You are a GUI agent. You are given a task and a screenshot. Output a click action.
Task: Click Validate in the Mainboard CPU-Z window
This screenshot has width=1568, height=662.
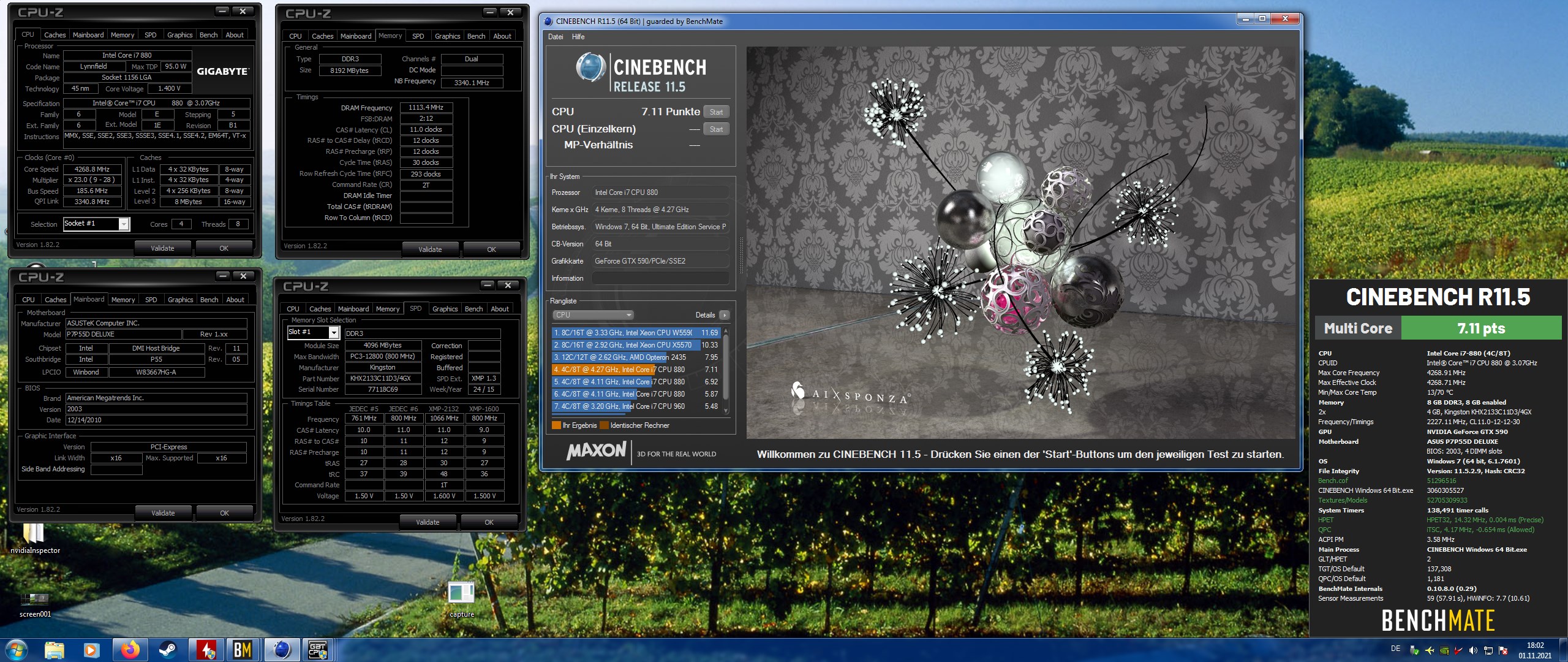tap(163, 513)
